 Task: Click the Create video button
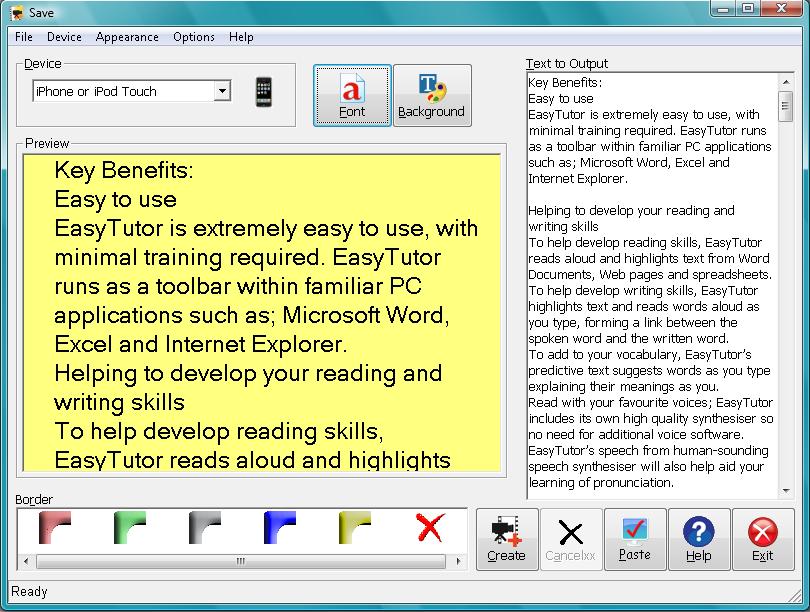coord(507,539)
